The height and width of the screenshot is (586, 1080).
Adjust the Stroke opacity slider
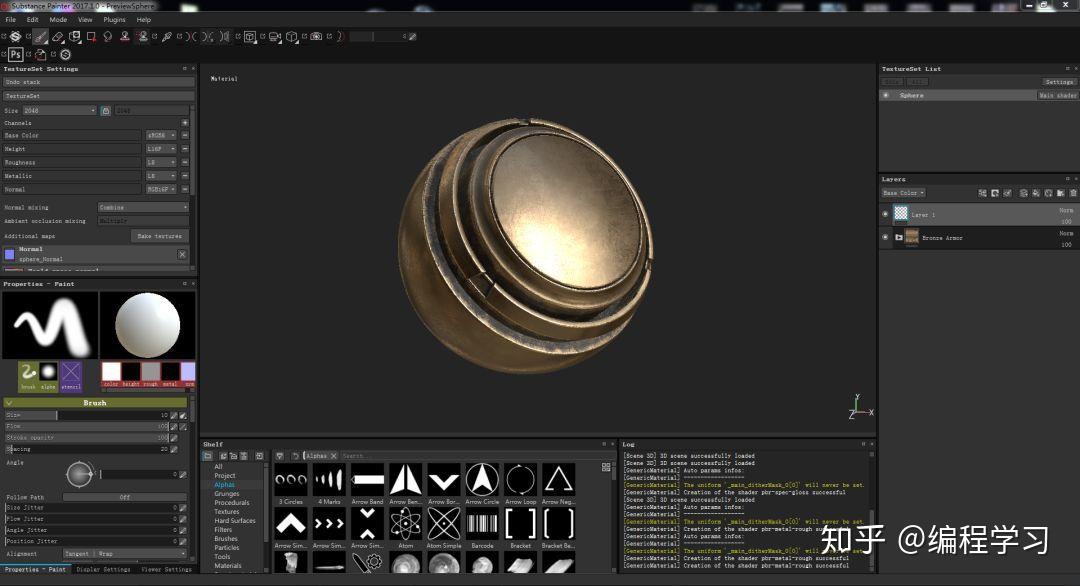87,437
